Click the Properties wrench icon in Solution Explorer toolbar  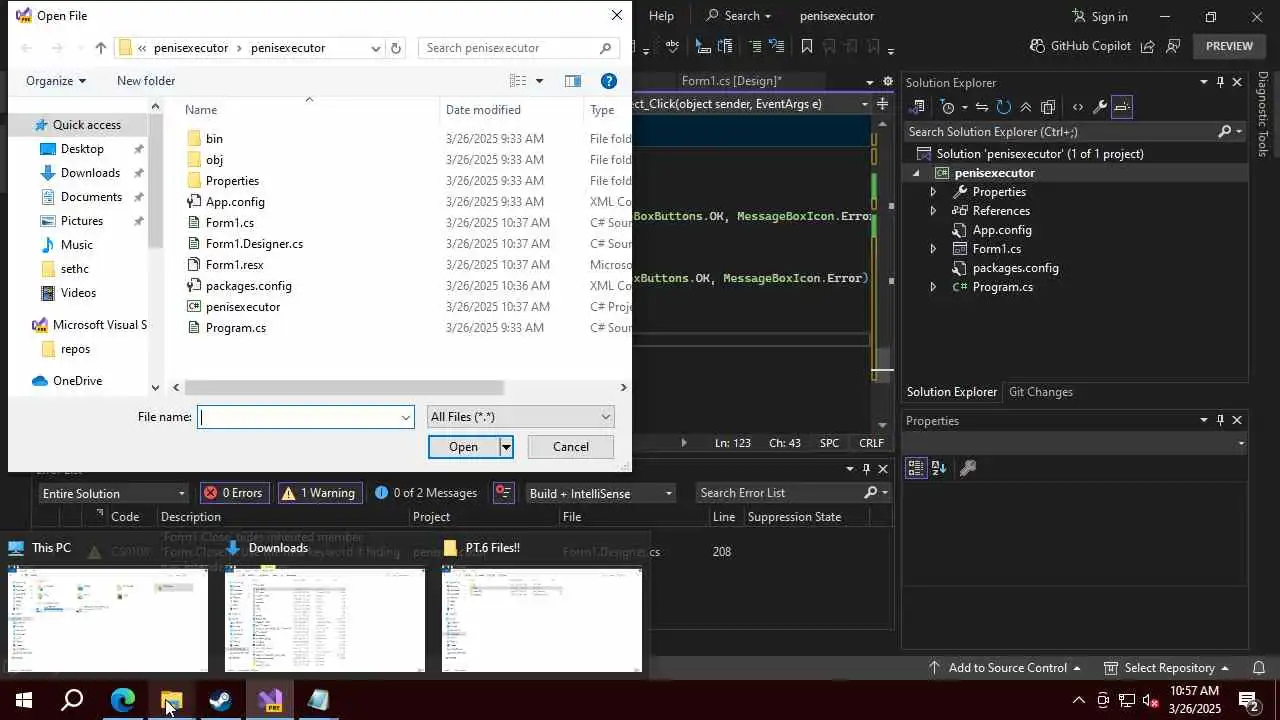pos(1099,107)
